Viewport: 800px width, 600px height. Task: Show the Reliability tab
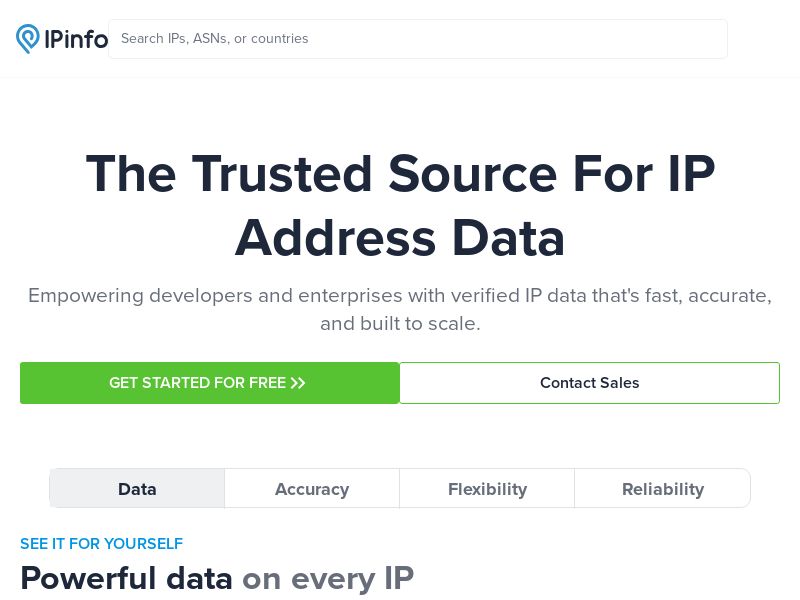(662, 489)
